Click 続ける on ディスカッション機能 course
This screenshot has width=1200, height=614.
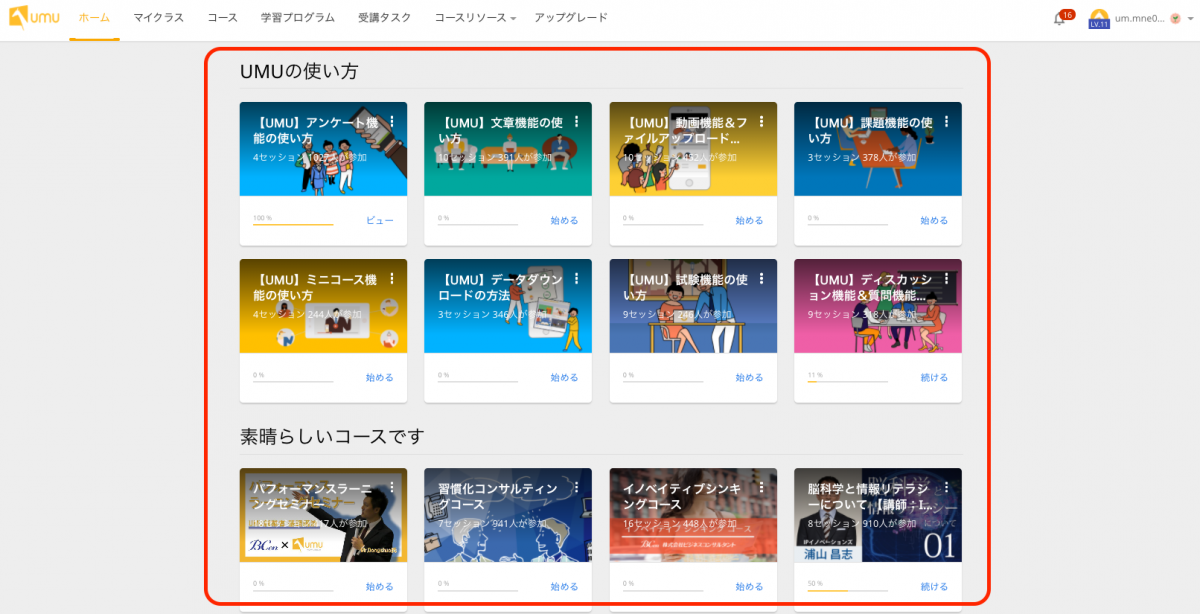pyautogui.click(x=934, y=378)
